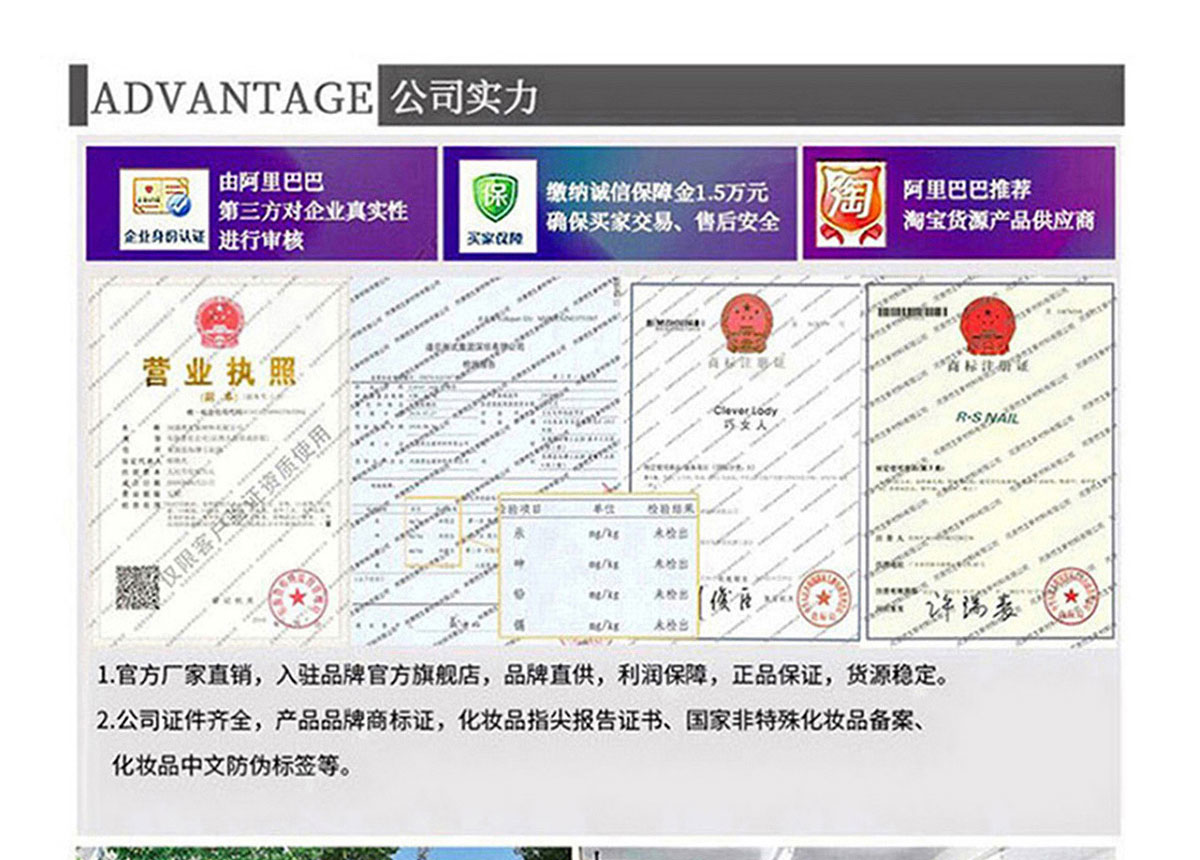Click the 阿里巴巴推荐 text
This screenshot has height=860, width=1200.
(966, 190)
